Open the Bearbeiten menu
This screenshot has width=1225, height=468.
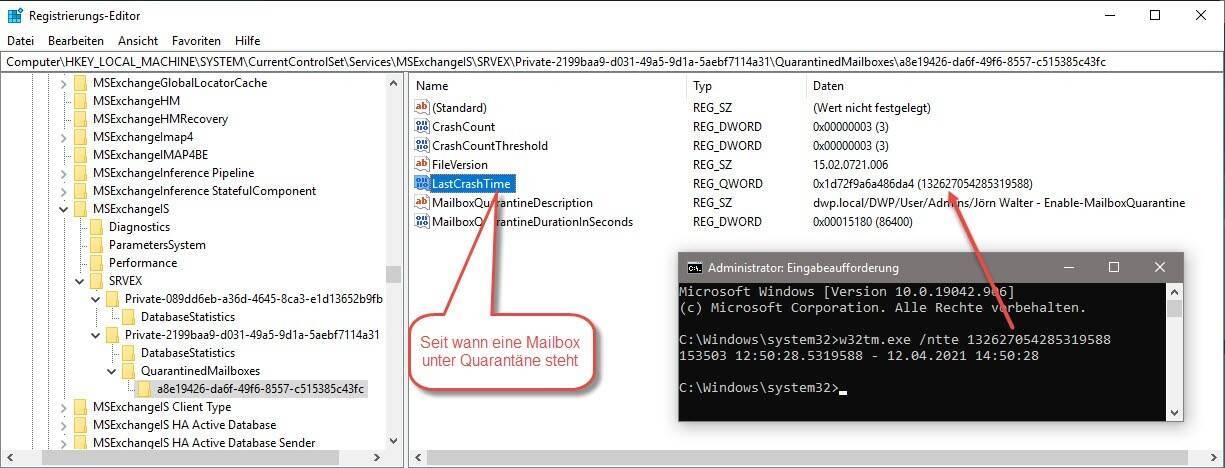point(76,41)
